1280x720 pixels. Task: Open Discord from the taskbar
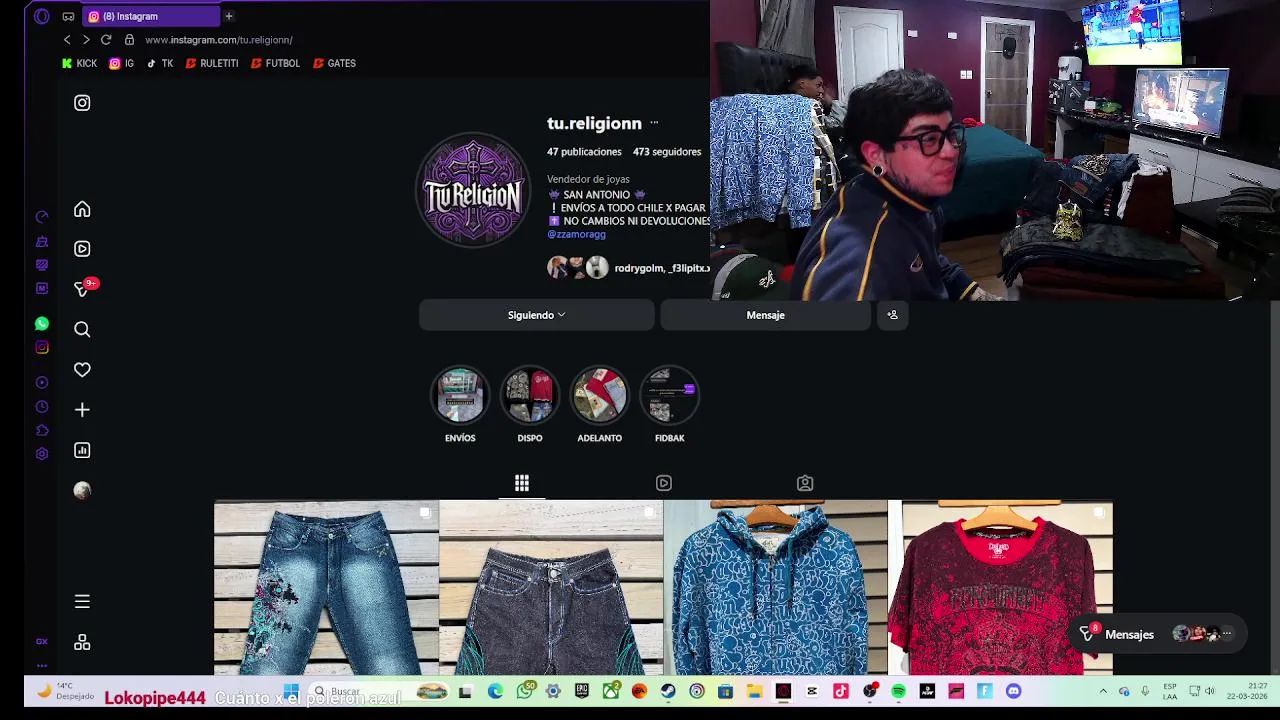[1014, 691]
